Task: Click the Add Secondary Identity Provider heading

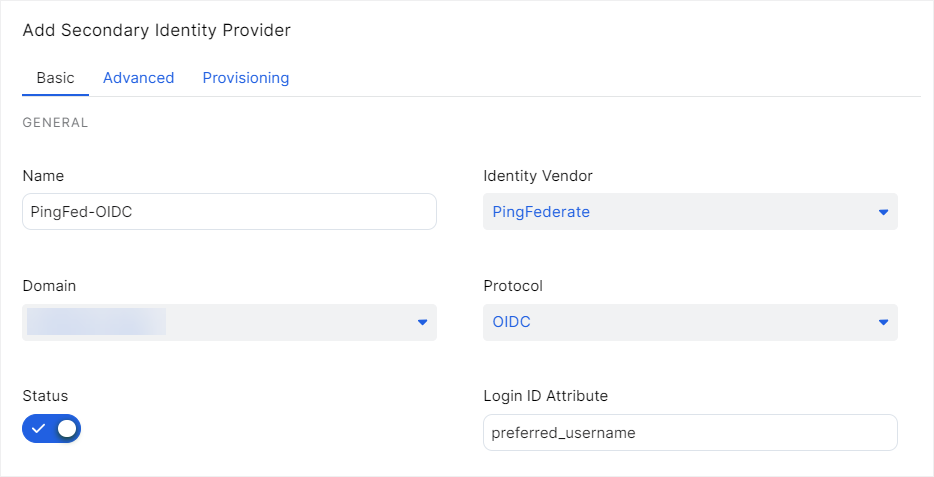Action: point(157,30)
